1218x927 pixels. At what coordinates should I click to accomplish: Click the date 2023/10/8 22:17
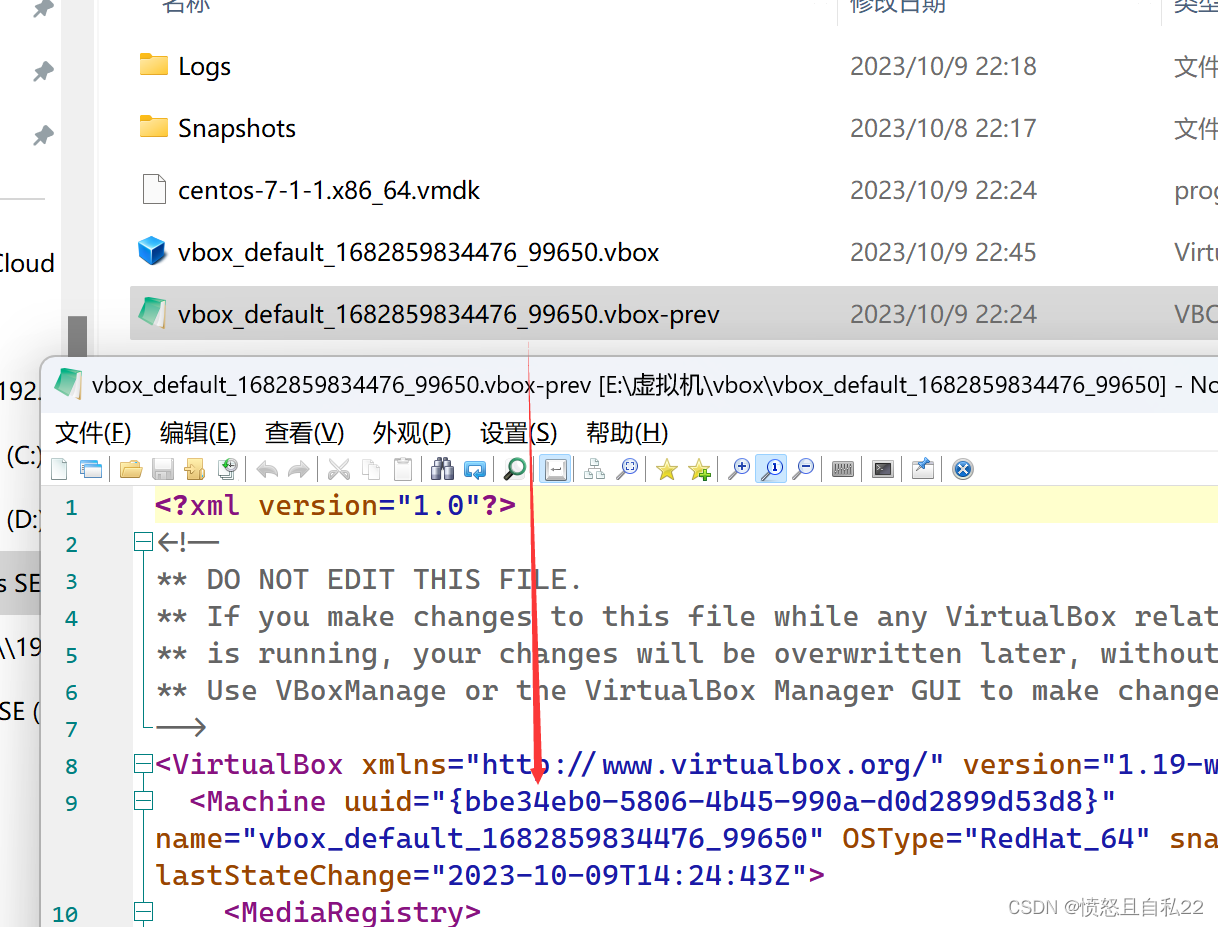[943, 129]
